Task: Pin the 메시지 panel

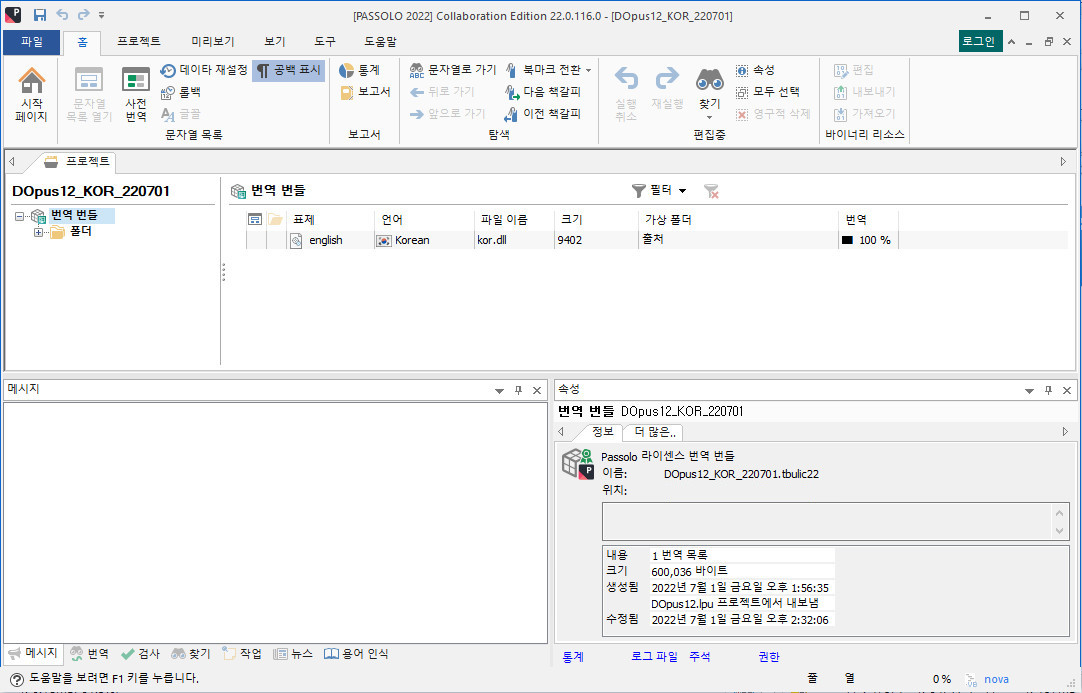Action: point(518,391)
